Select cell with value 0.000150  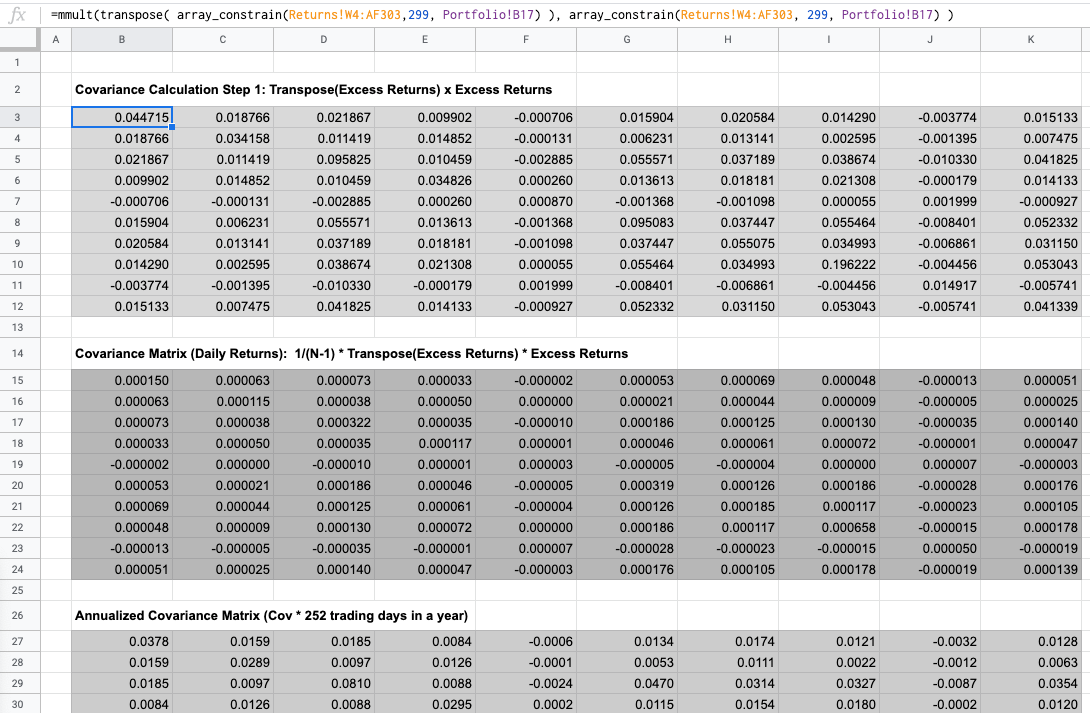[x=122, y=380]
